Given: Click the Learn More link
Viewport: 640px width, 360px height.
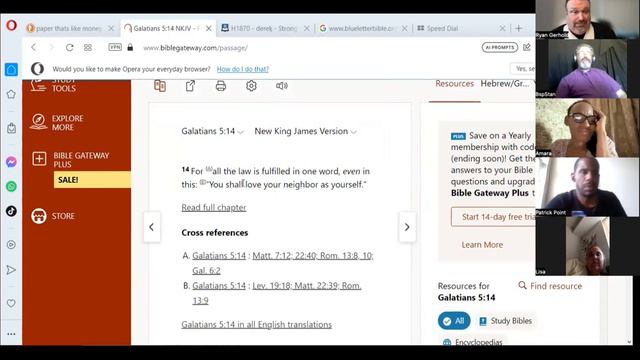Looking at the screenshot, I should point(482,245).
